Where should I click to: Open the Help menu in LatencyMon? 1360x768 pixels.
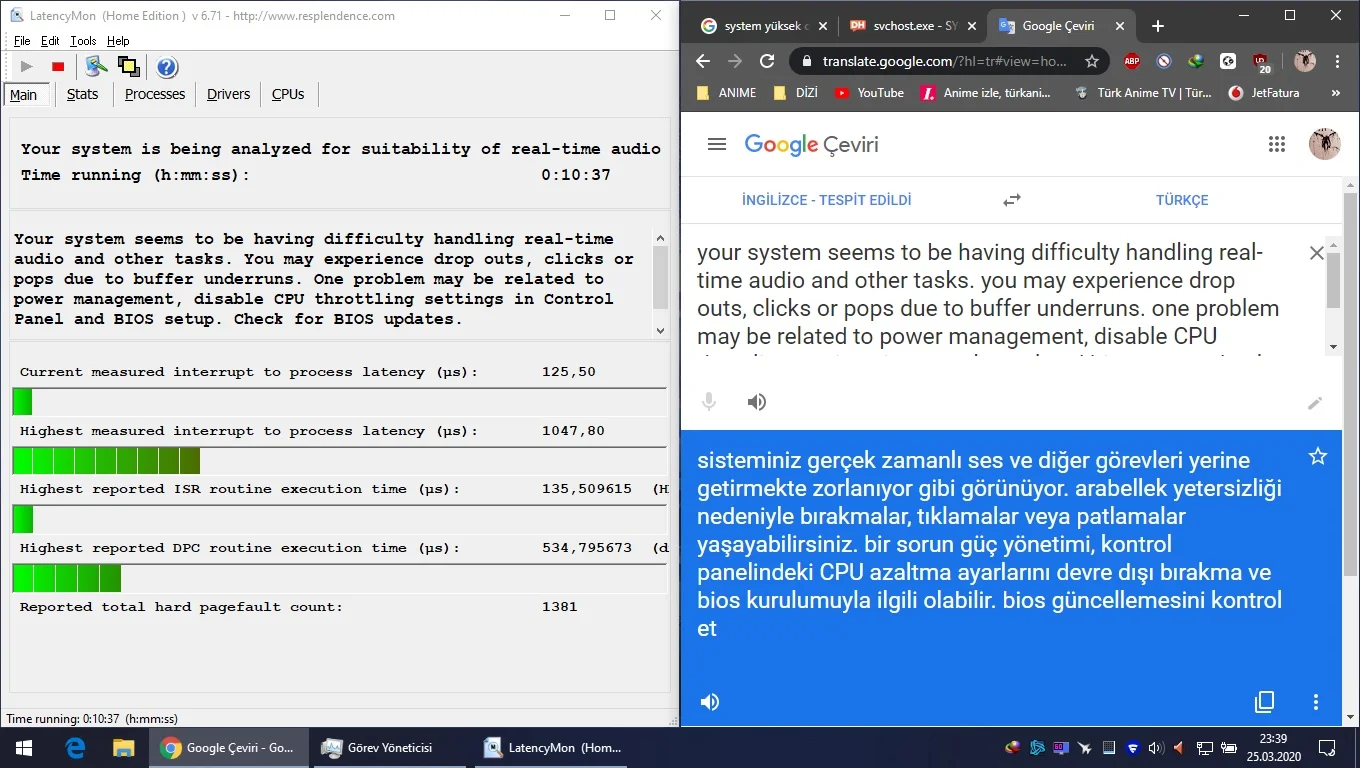coord(118,41)
